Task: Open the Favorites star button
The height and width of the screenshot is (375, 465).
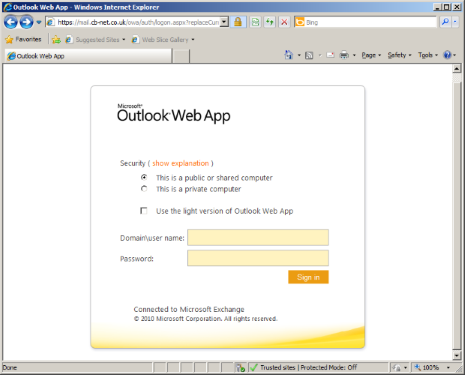Action: [24, 39]
